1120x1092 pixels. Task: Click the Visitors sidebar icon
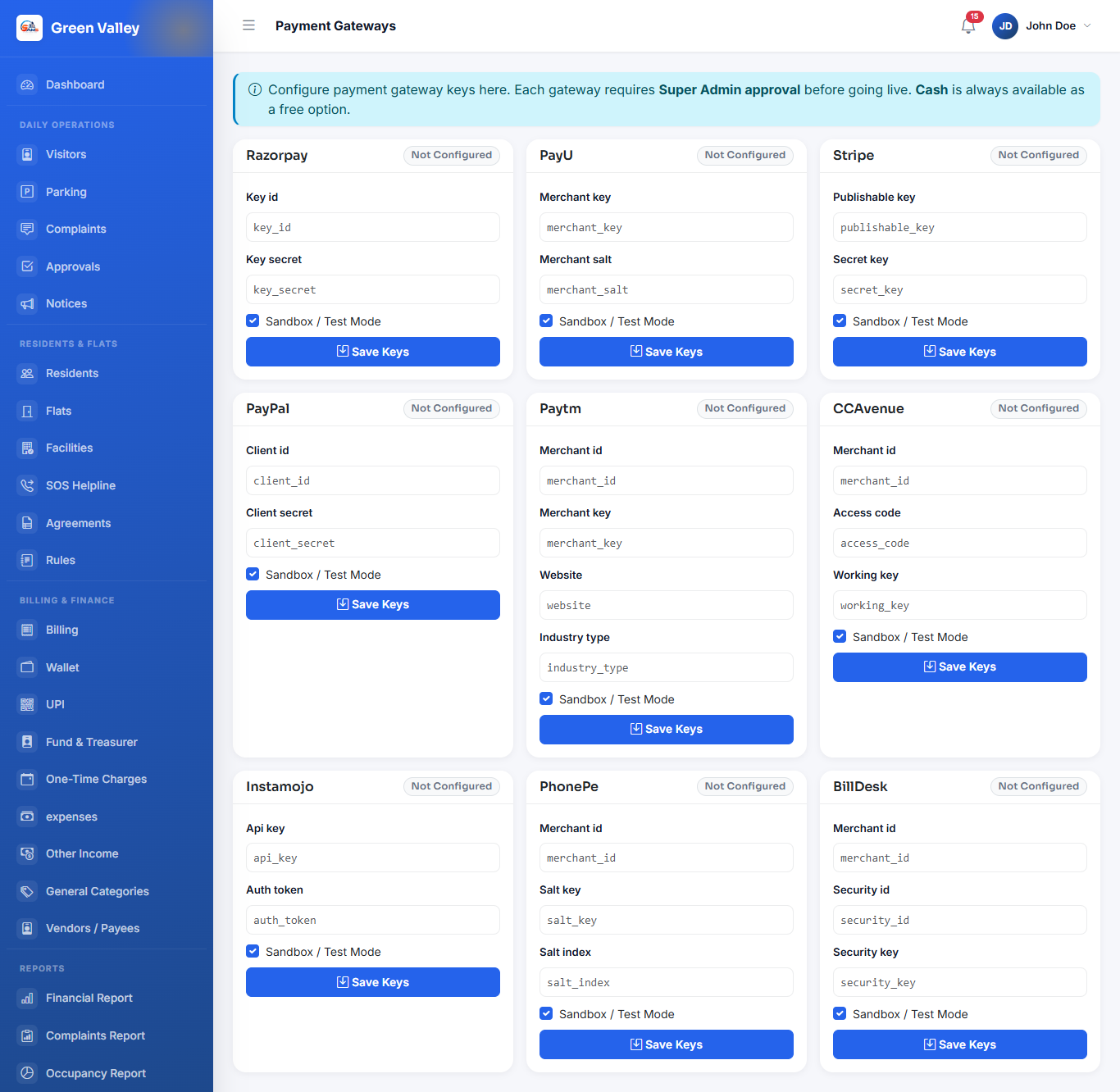(x=27, y=154)
